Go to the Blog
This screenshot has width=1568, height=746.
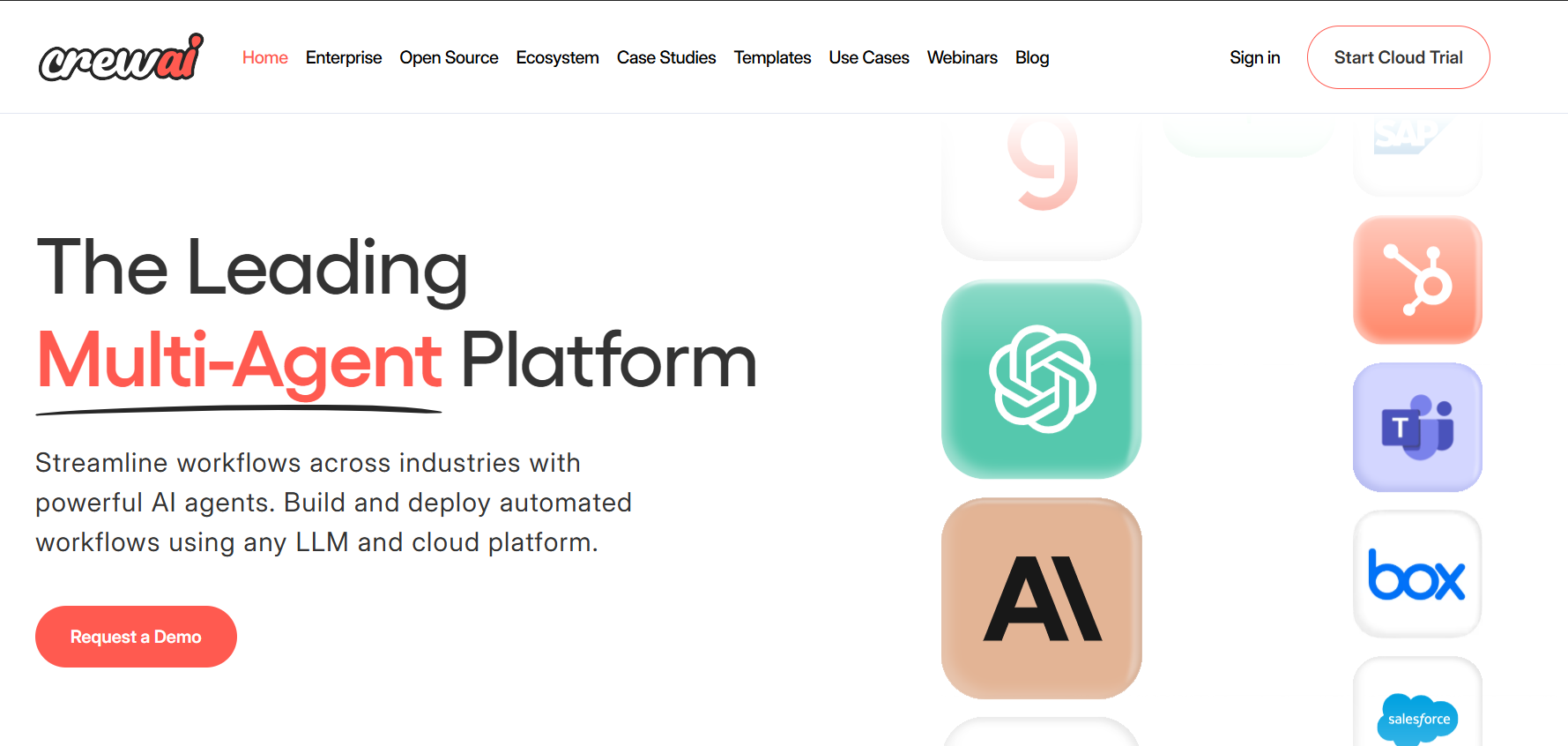click(1032, 57)
